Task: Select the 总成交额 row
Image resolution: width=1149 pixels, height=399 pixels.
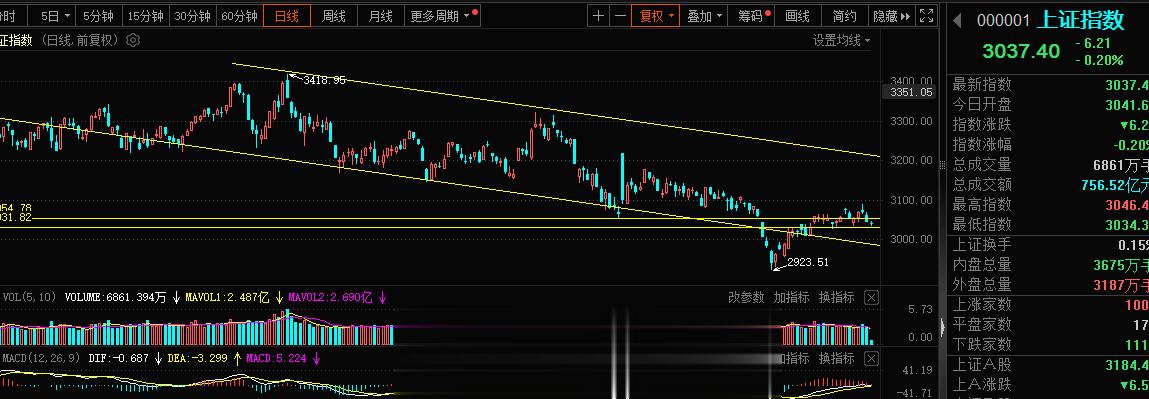Action: 1048,184
